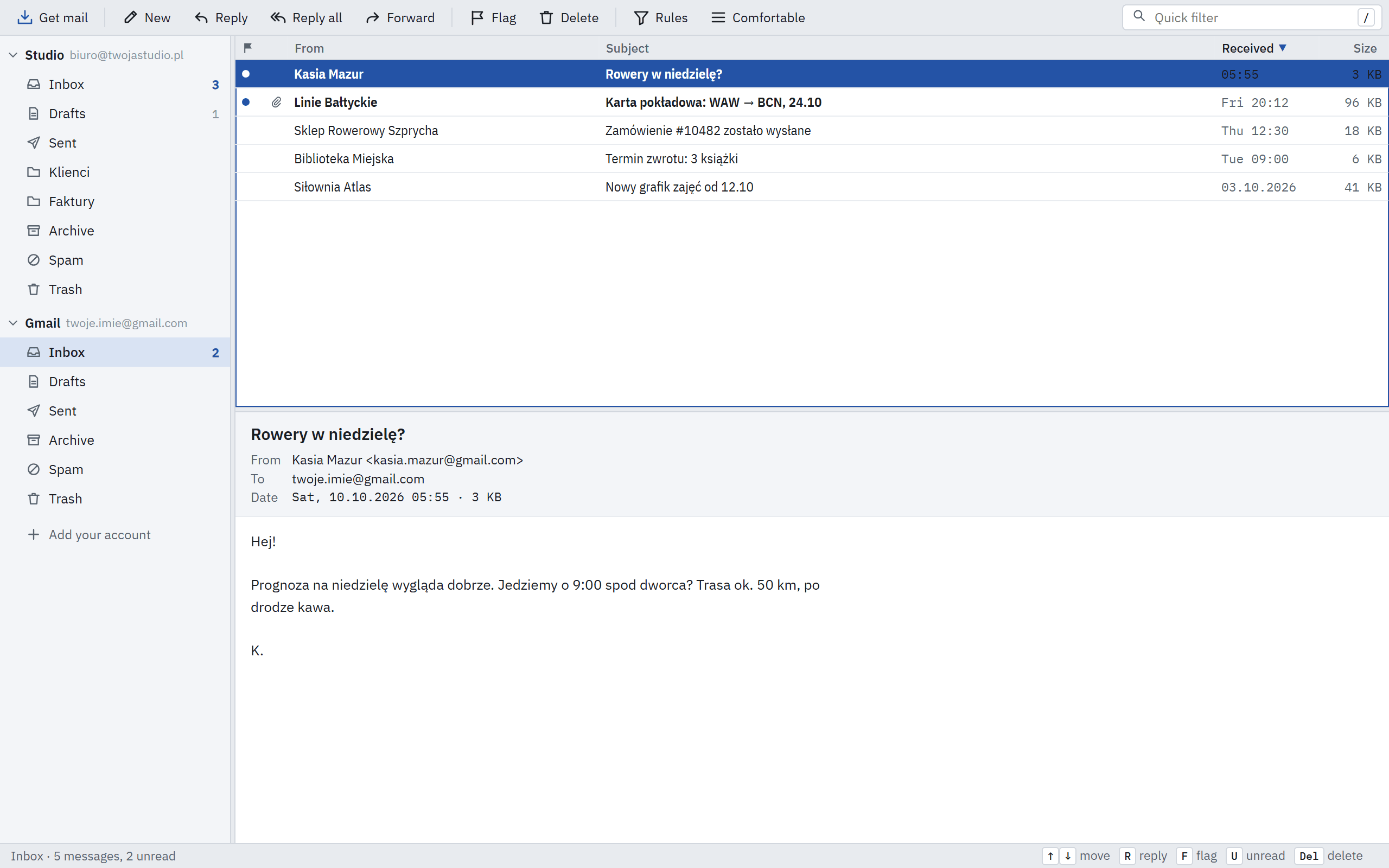
Task: Open the Studio Spam folder
Action: 116,260
